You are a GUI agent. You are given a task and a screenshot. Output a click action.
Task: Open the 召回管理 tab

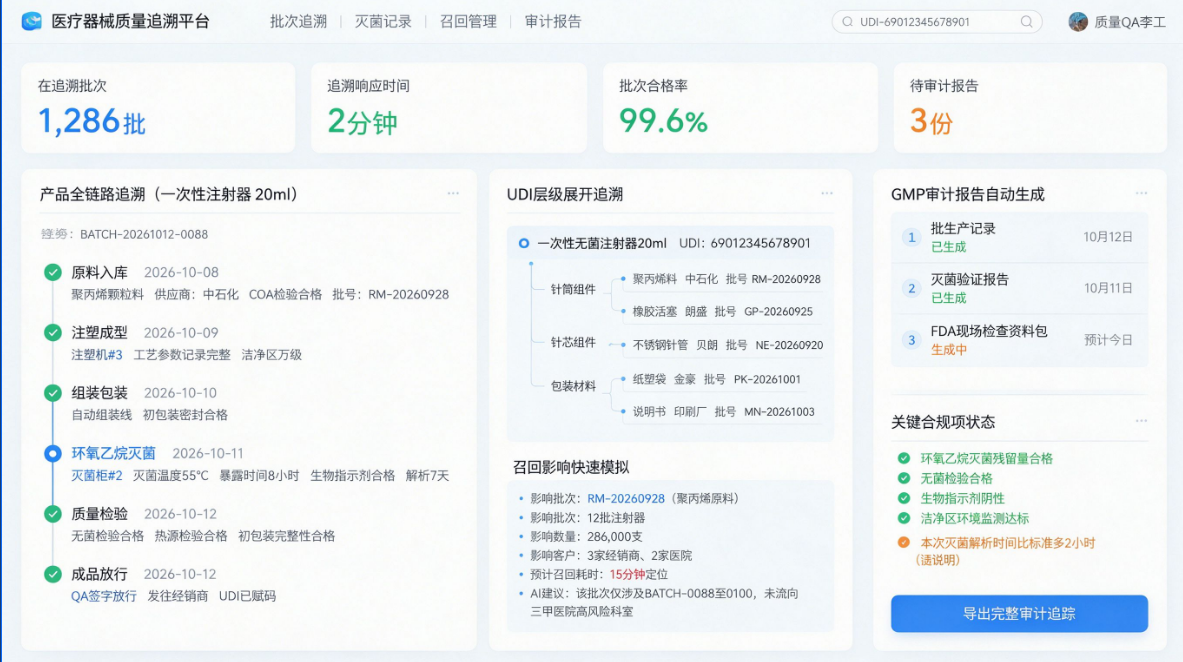click(x=469, y=22)
